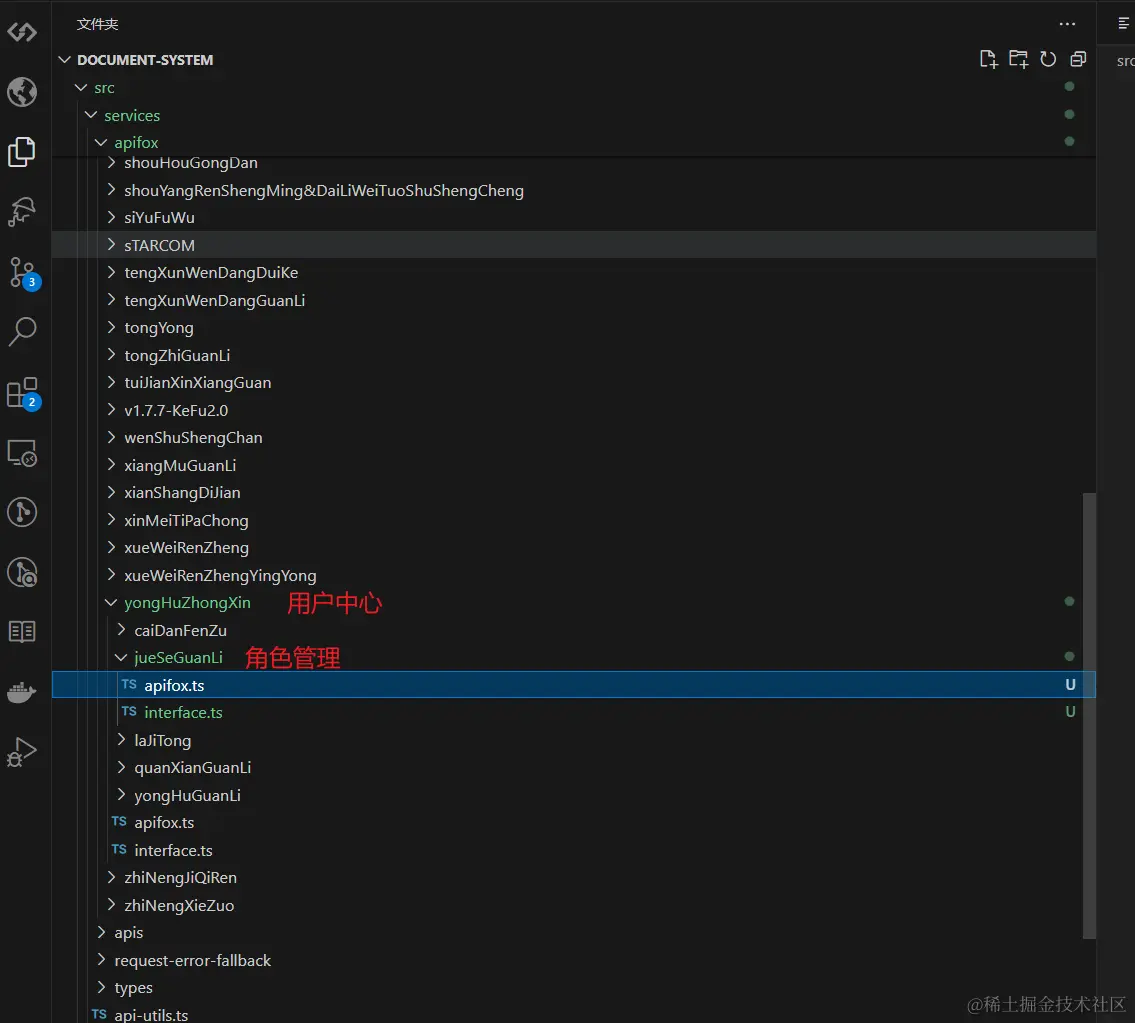Open the Source Control view with badge 3

(x=23, y=273)
